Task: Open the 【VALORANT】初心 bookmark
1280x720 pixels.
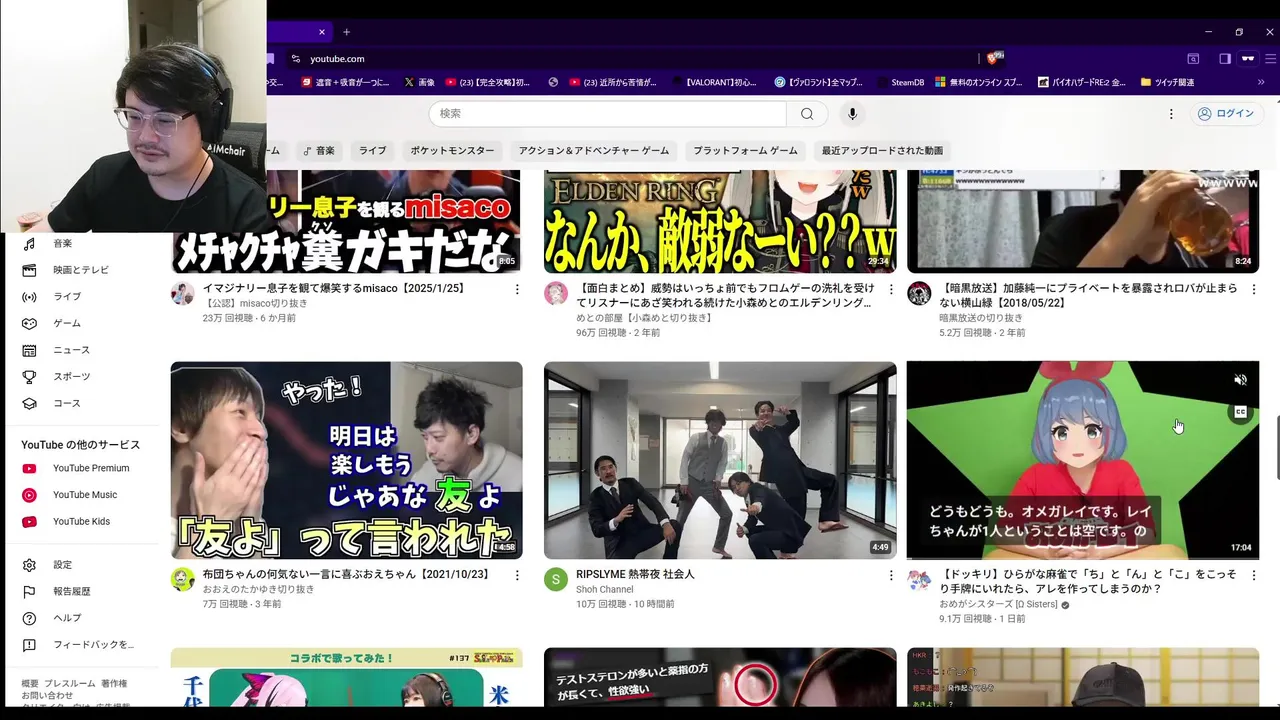Action: (x=714, y=83)
